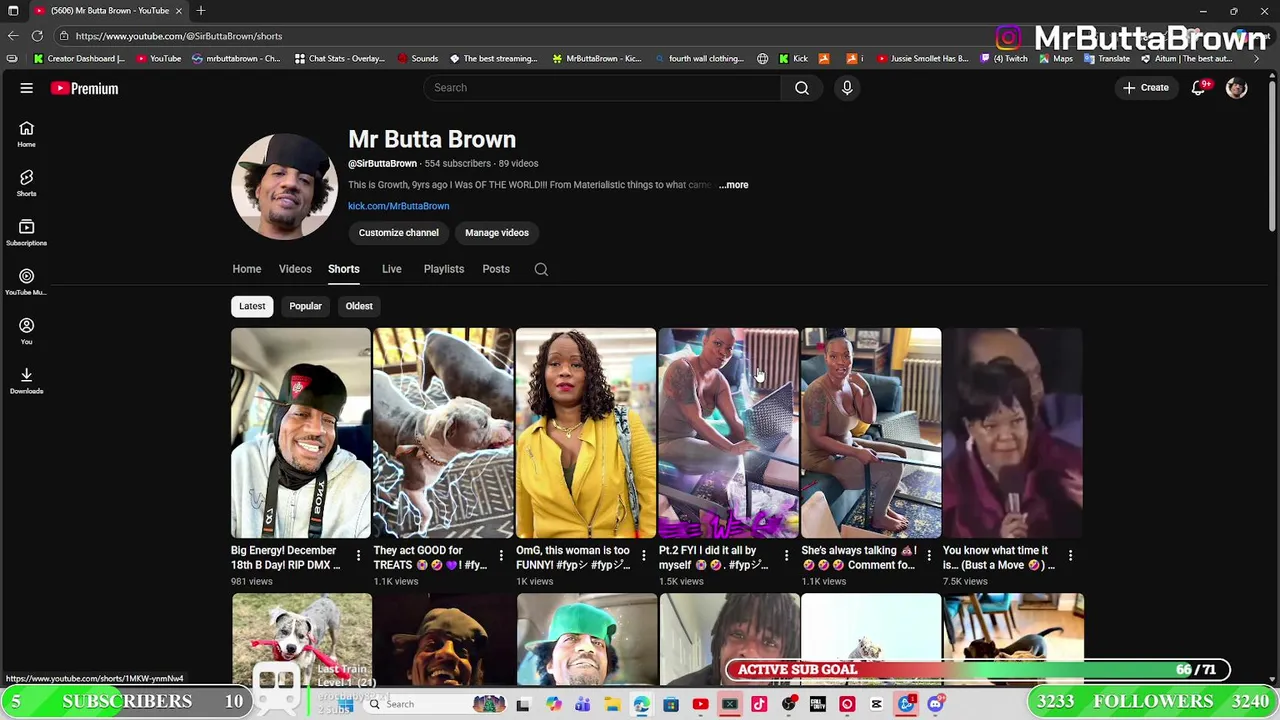Open the Maps bookmark

point(1056,58)
